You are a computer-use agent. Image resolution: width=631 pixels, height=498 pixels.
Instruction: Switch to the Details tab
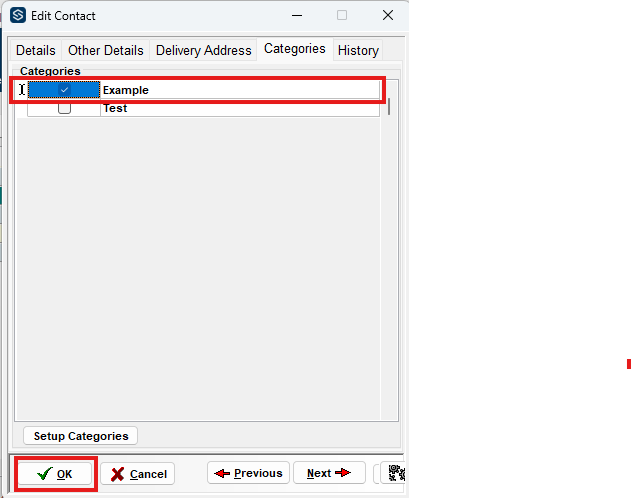[x=35, y=50]
